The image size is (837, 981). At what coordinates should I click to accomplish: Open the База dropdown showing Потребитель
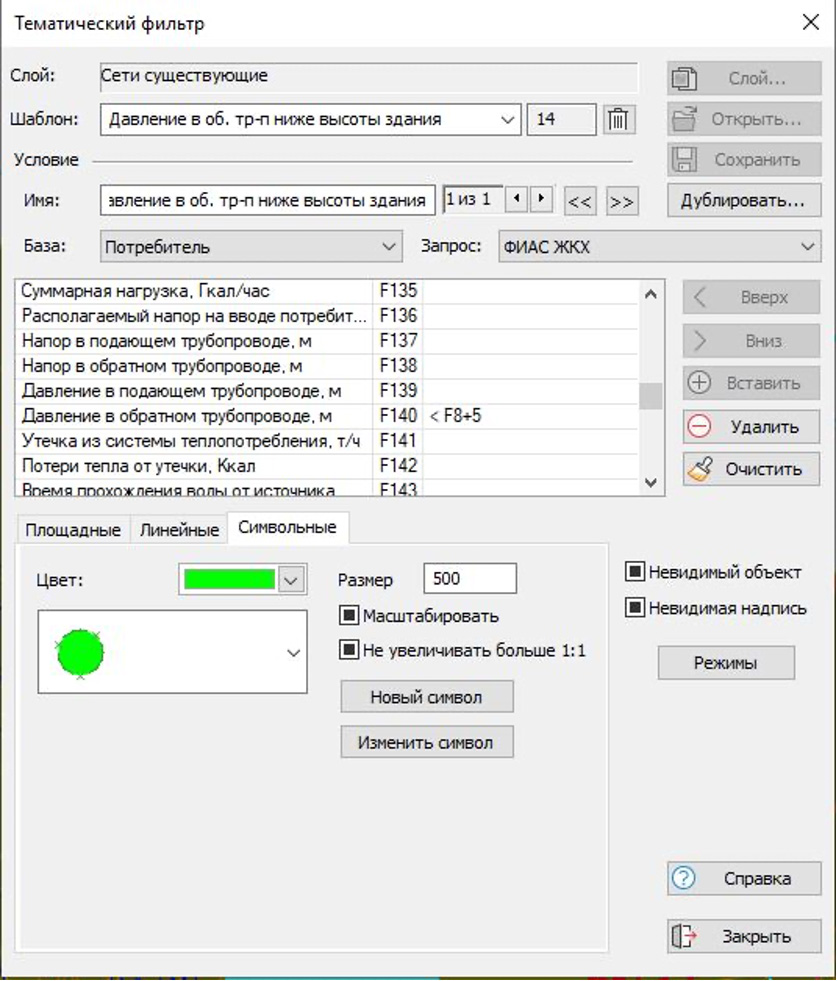pos(389,246)
